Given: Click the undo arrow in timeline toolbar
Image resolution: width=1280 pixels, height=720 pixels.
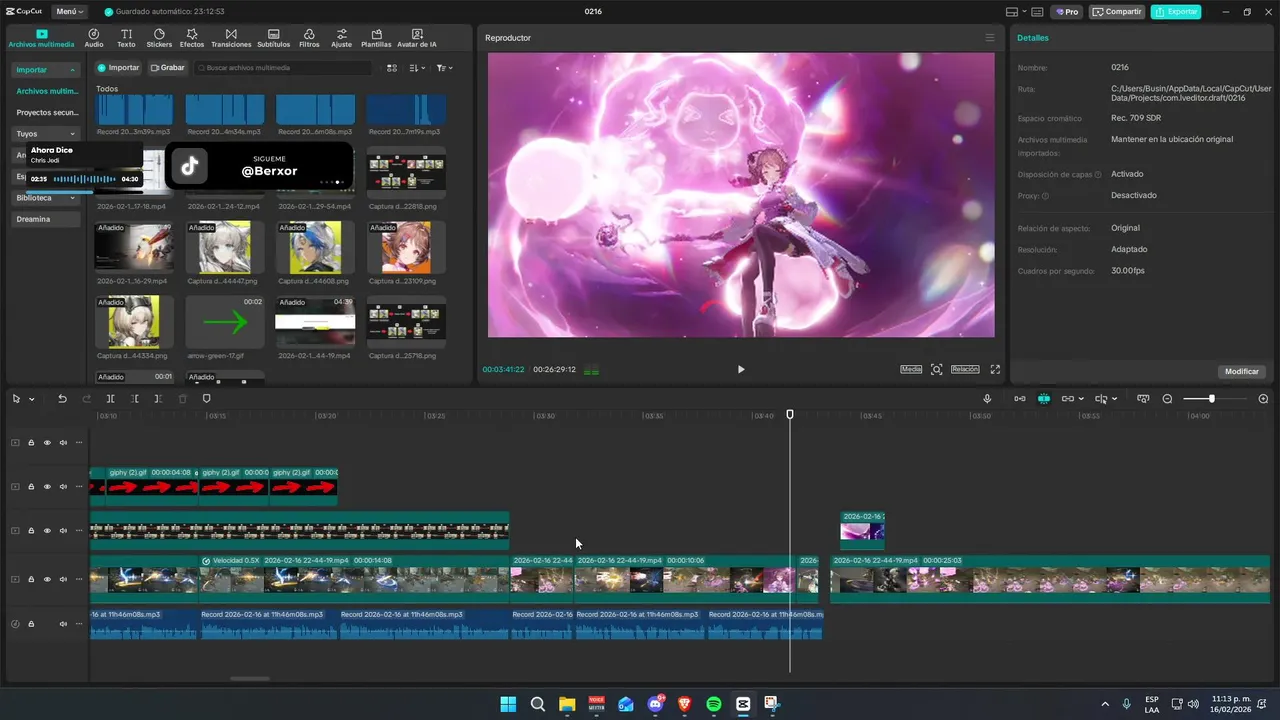Looking at the screenshot, I should (62, 399).
